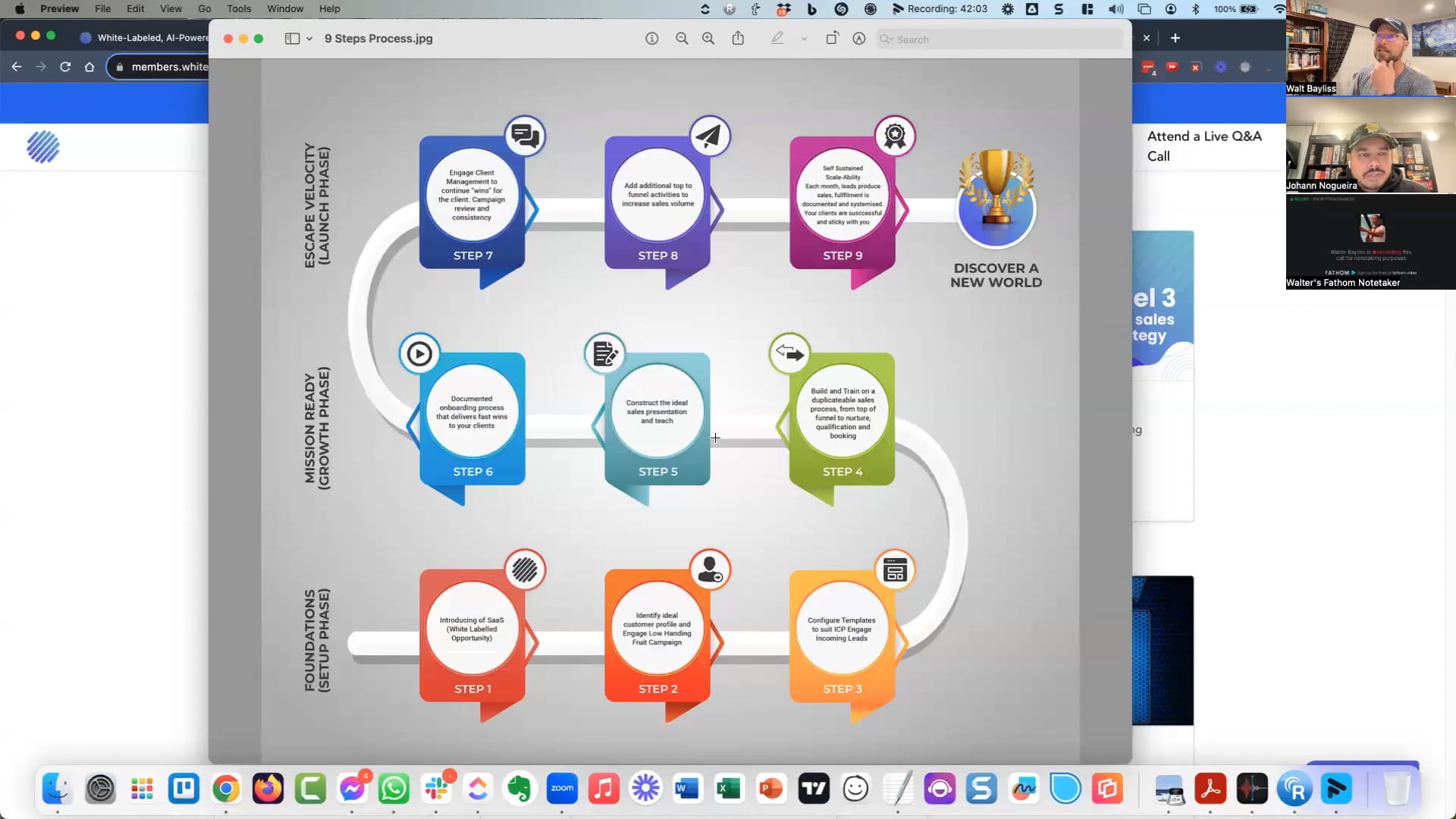1456x819 pixels.
Task: Click the Home button in Chrome
Action: (89, 67)
